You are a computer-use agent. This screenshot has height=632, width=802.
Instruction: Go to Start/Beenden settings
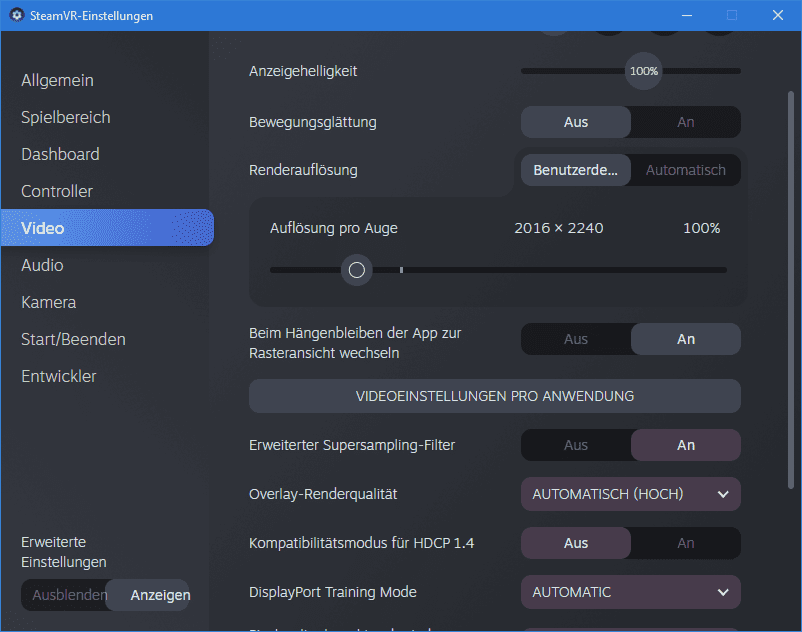click(73, 339)
